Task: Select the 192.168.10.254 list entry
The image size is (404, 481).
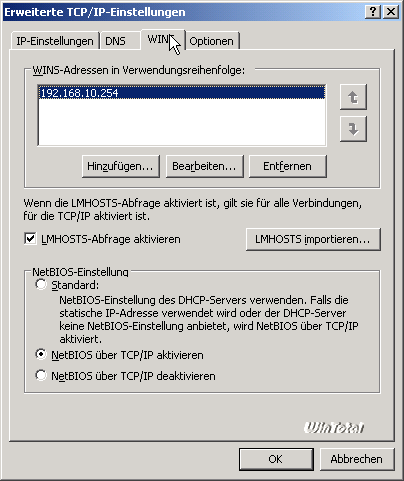Action: coord(182,93)
